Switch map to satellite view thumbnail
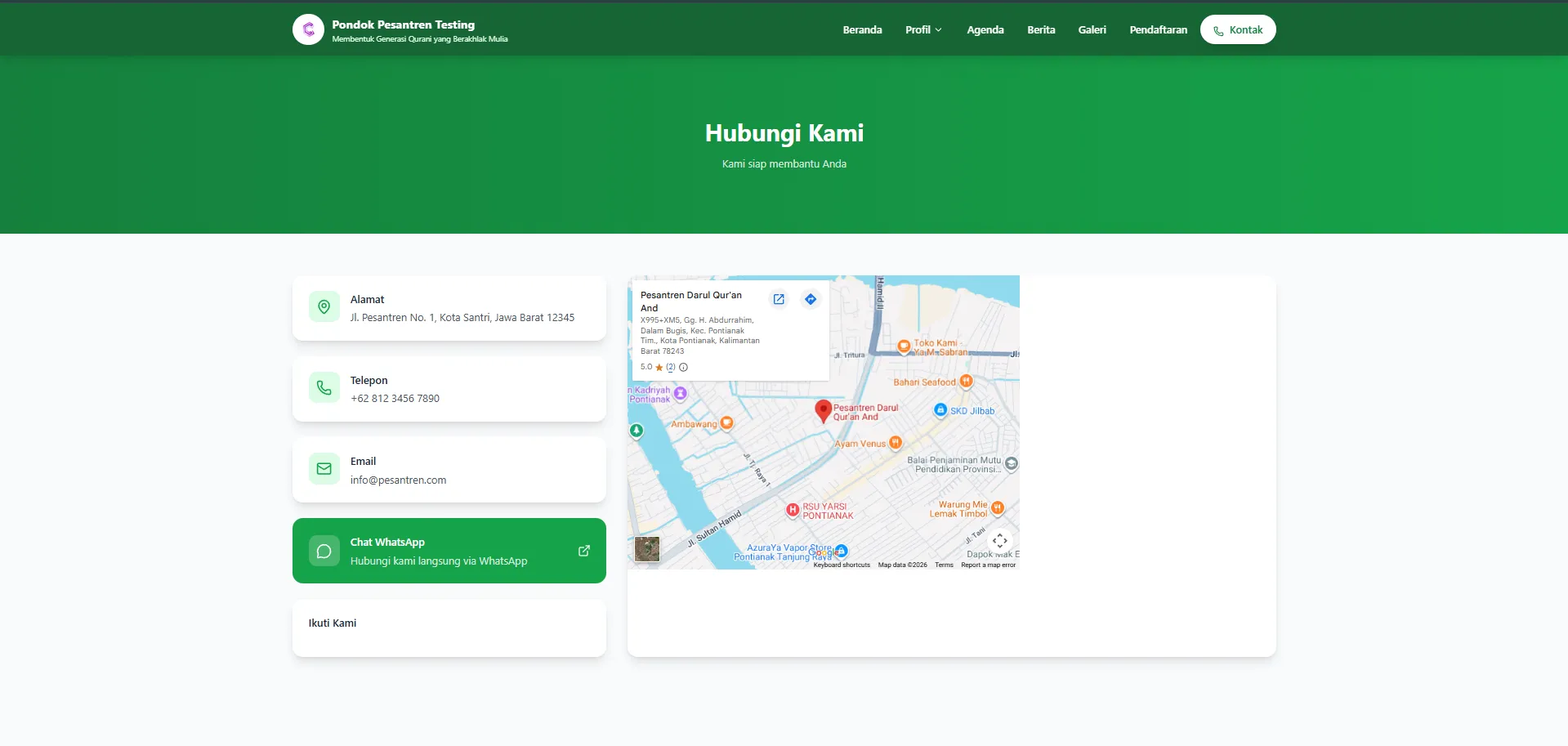 click(647, 548)
